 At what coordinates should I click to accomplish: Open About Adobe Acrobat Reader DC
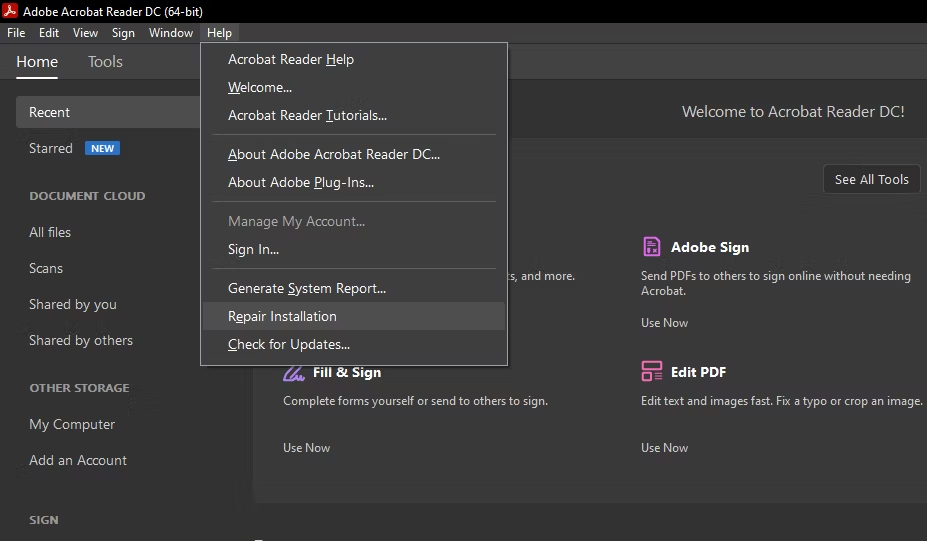click(334, 154)
